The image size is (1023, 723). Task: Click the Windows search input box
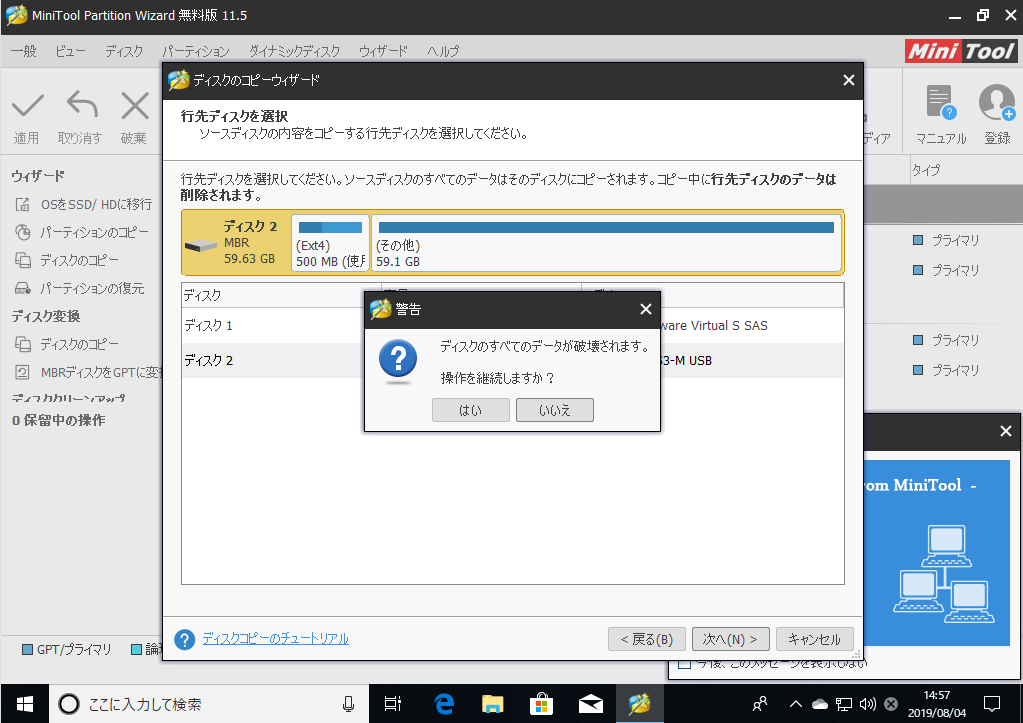pyautogui.click(x=200, y=704)
